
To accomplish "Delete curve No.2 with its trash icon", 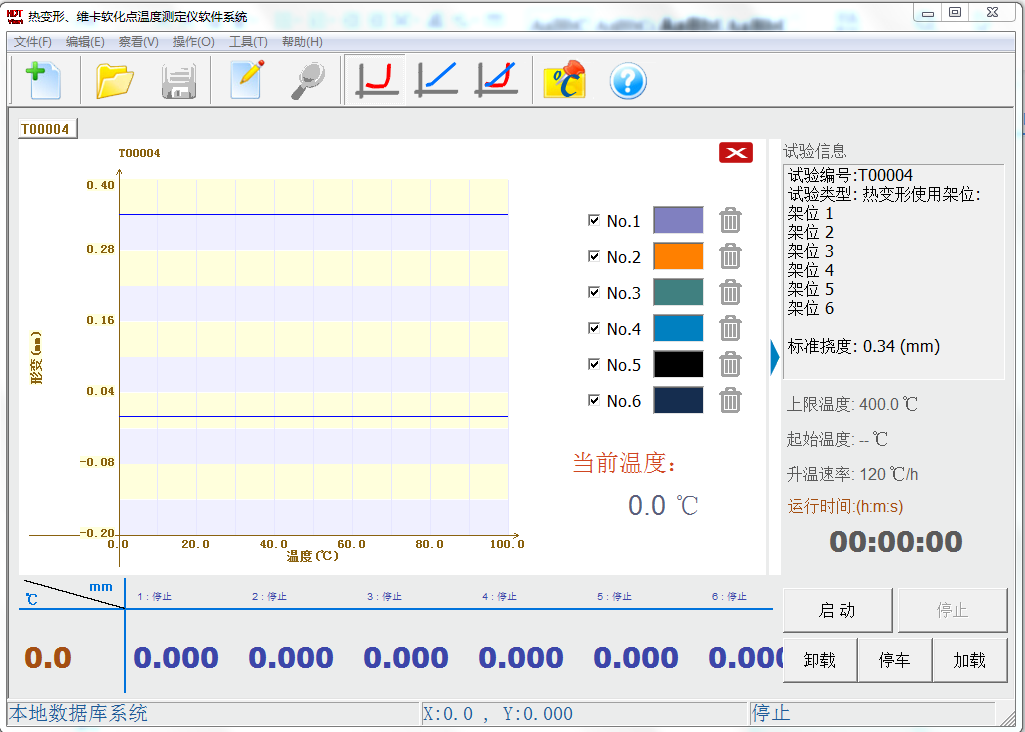I will click(x=730, y=257).
